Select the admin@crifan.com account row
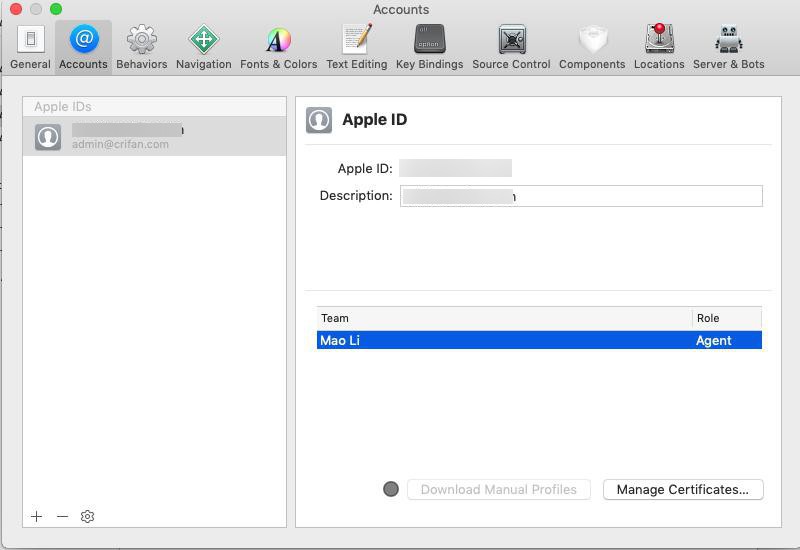800x550 pixels. point(155,136)
